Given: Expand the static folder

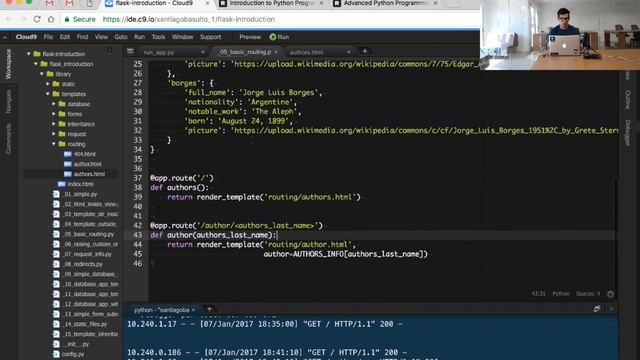Looking at the screenshot, I should tap(48, 84).
